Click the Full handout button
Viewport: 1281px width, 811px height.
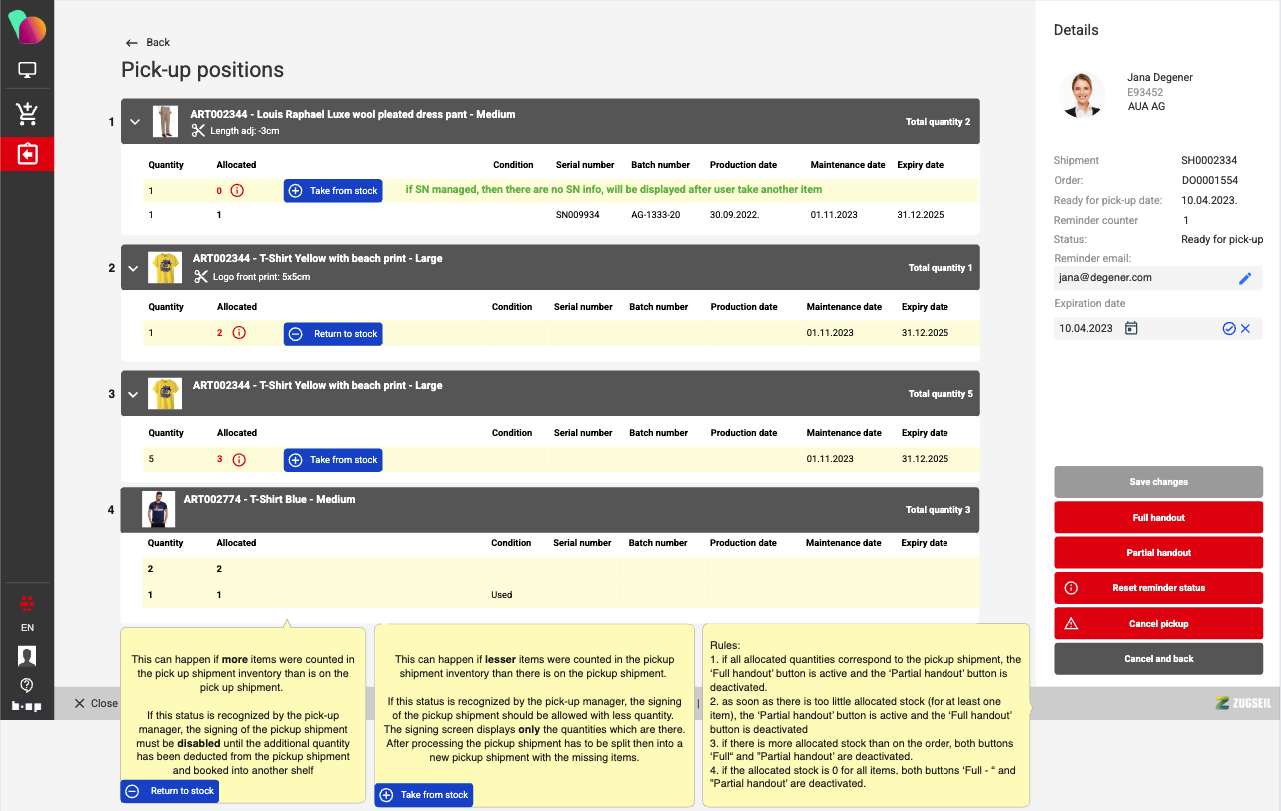click(x=1158, y=518)
